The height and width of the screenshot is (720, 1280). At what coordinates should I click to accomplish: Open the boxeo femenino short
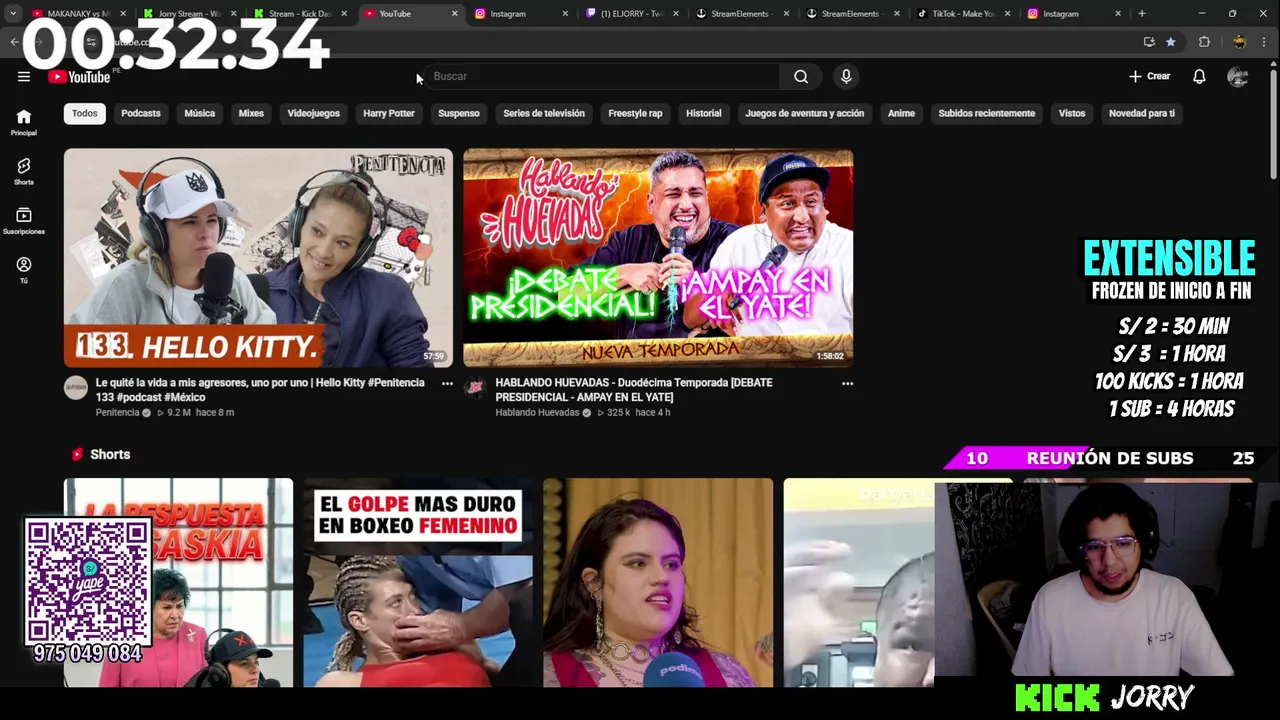(x=418, y=583)
